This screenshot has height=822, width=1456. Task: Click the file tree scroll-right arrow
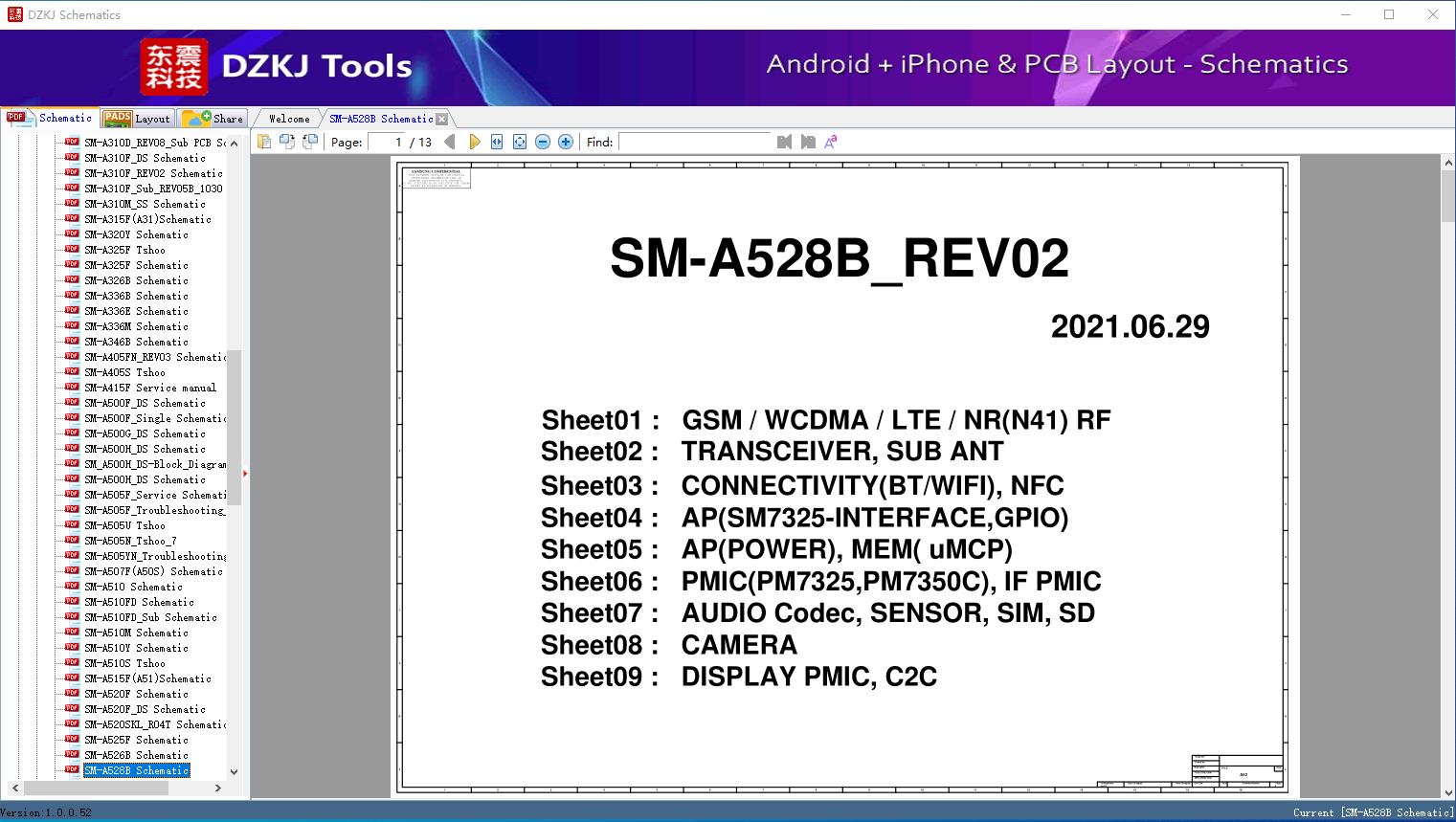coord(218,788)
